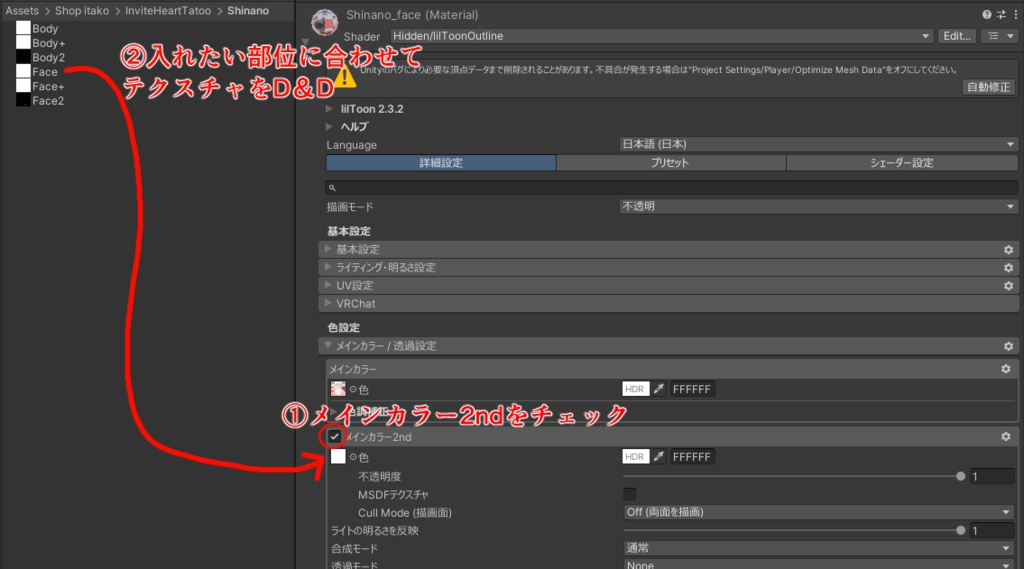Switch to the プリセット tab
The width and height of the screenshot is (1024, 569).
click(671, 163)
